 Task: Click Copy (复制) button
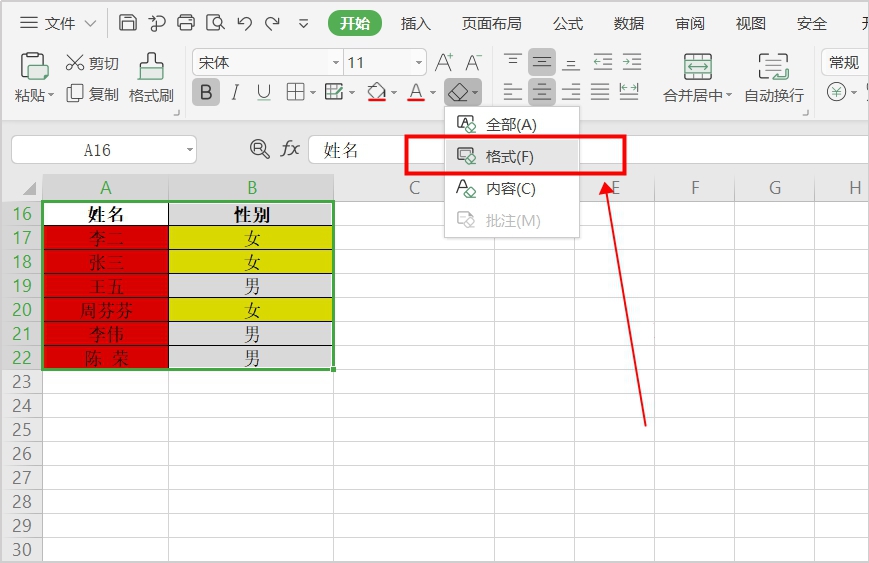coord(92,94)
